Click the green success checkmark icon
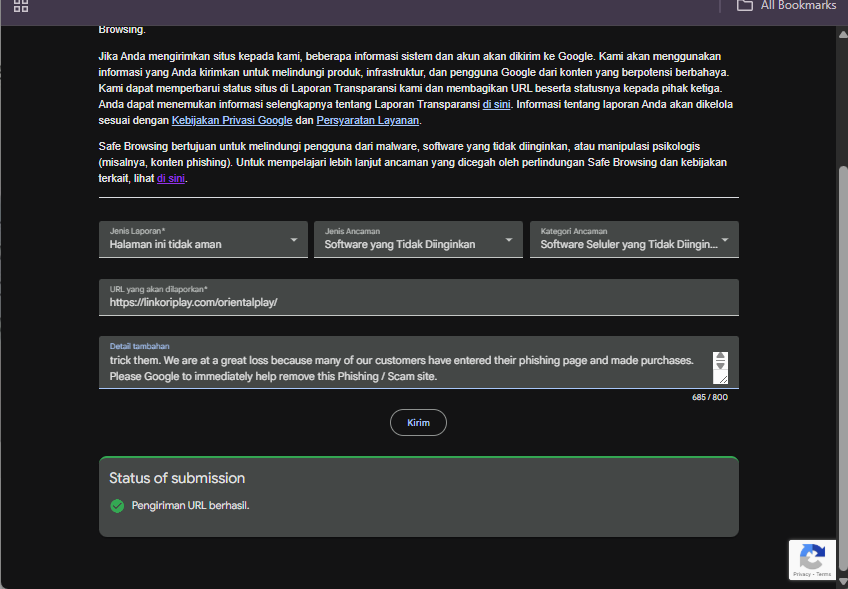Image resolution: width=848 pixels, height=589 pixels. click(117, 506)
